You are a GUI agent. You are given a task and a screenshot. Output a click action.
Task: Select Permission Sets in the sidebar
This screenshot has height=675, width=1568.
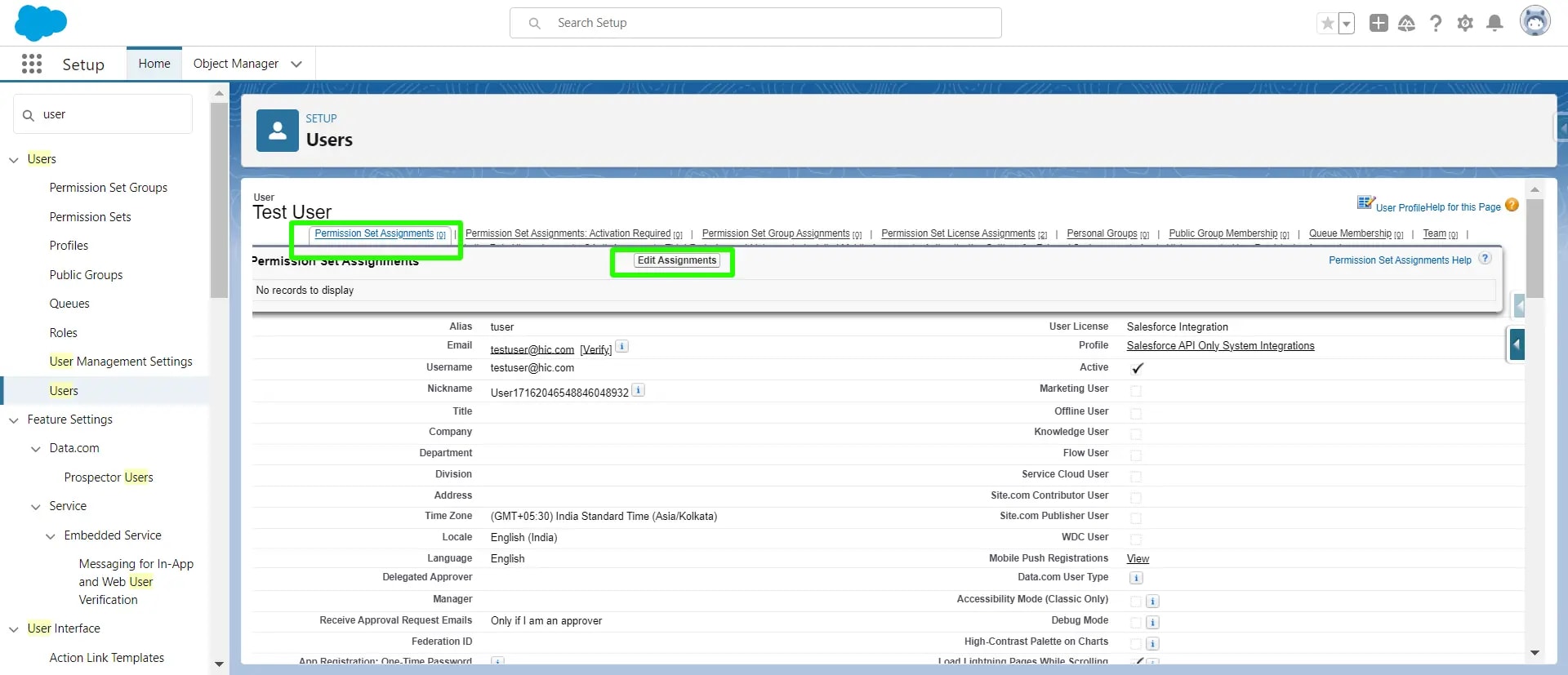tap(90, 217)
